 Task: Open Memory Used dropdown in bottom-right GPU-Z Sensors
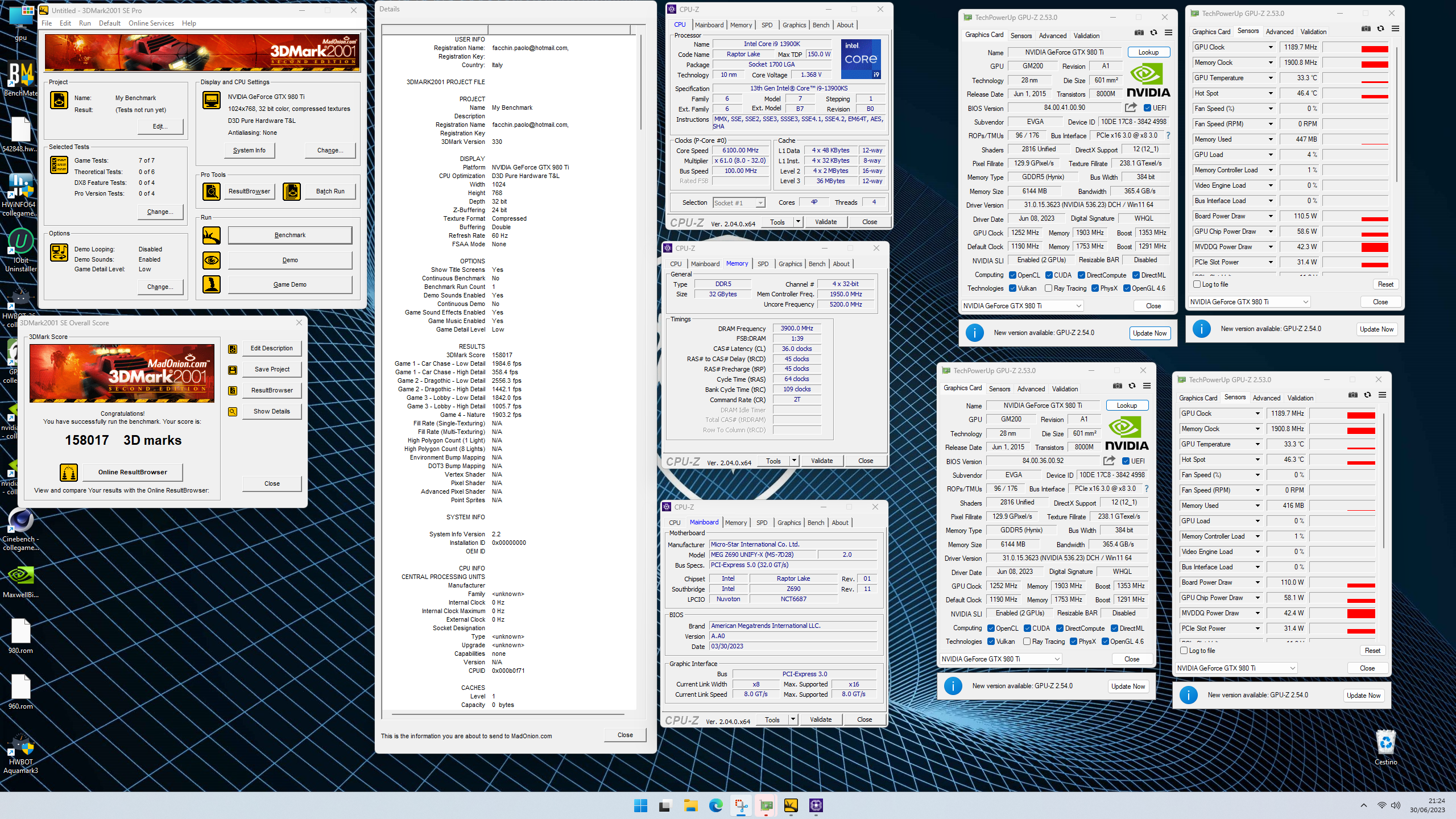click(x=1257, y=506)
